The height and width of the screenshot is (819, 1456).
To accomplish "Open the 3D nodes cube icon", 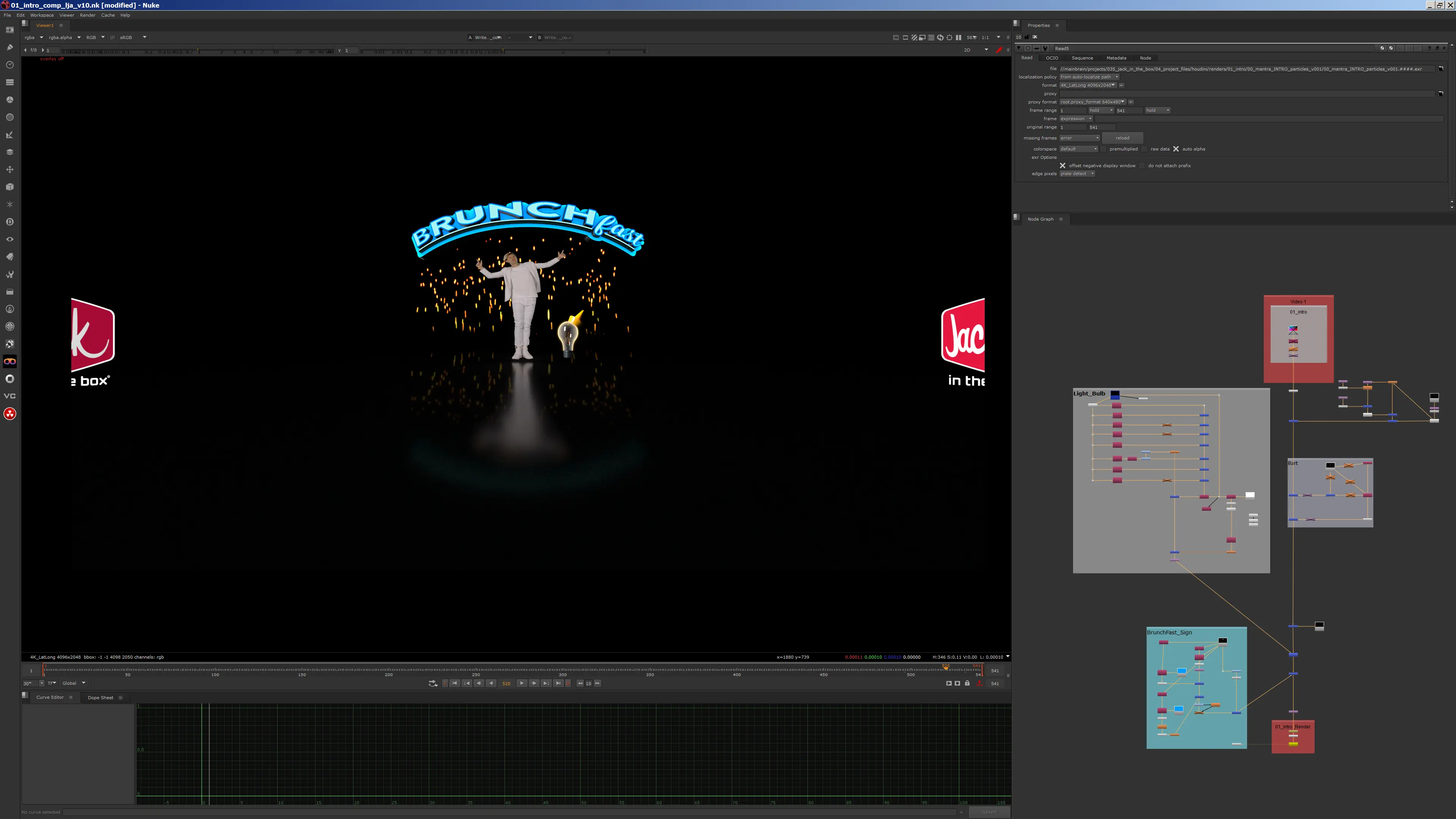I will 9,187.
